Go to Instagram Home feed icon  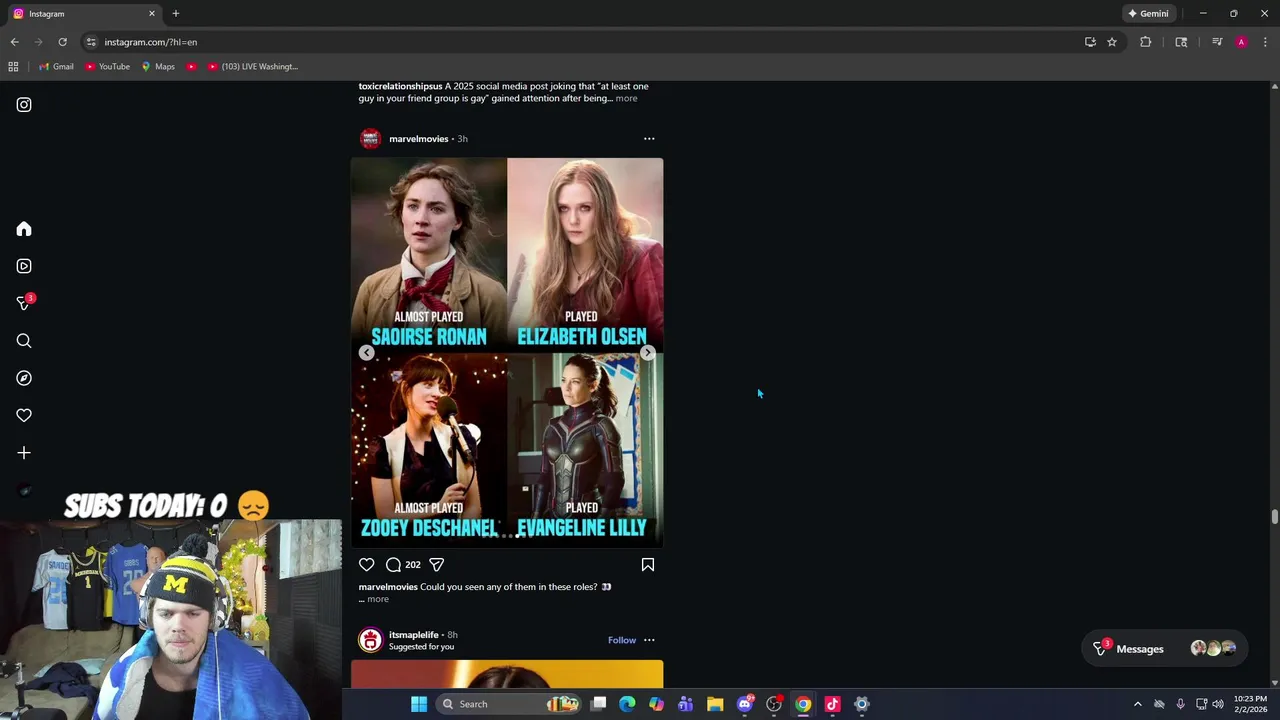click(x=24, y=229)
